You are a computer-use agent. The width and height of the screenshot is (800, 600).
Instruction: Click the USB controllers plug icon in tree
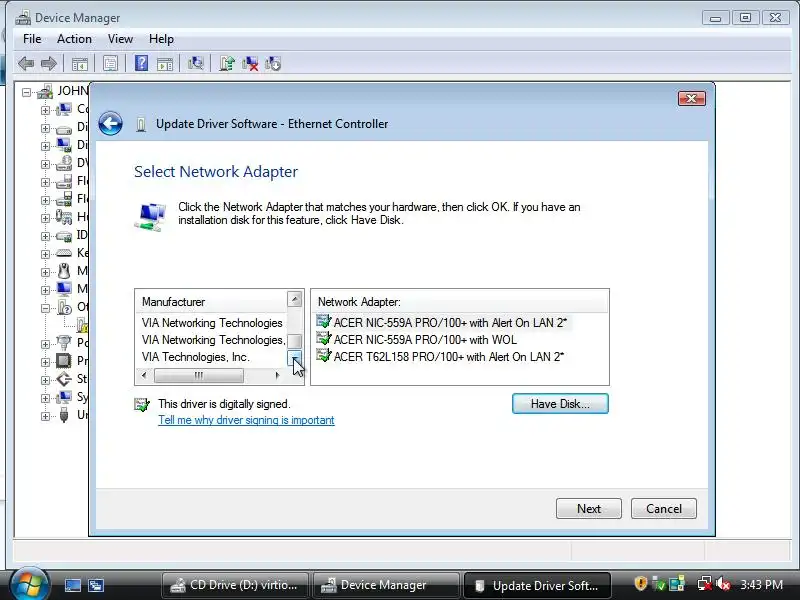tap(64, 415)
